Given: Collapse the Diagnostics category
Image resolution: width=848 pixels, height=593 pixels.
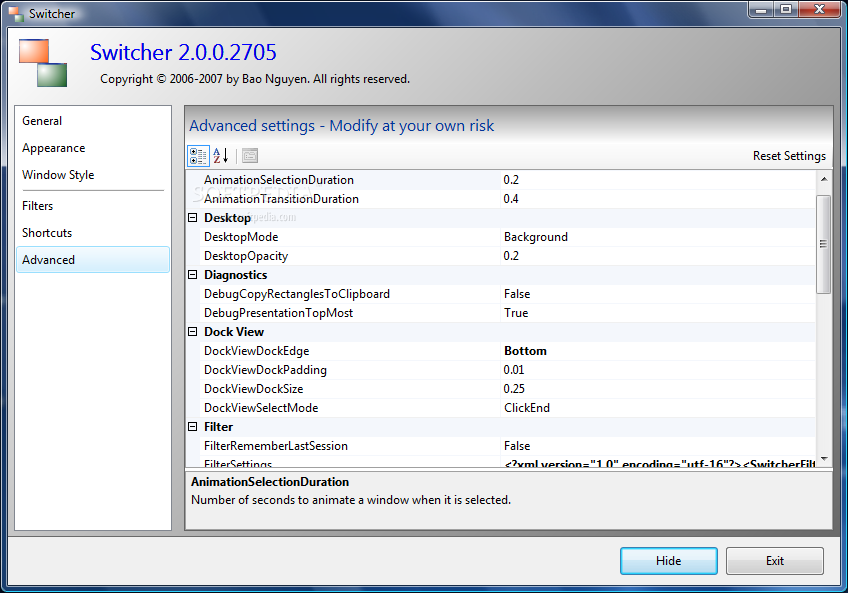Looking at the screenshot, I should [x=193, y=274].
